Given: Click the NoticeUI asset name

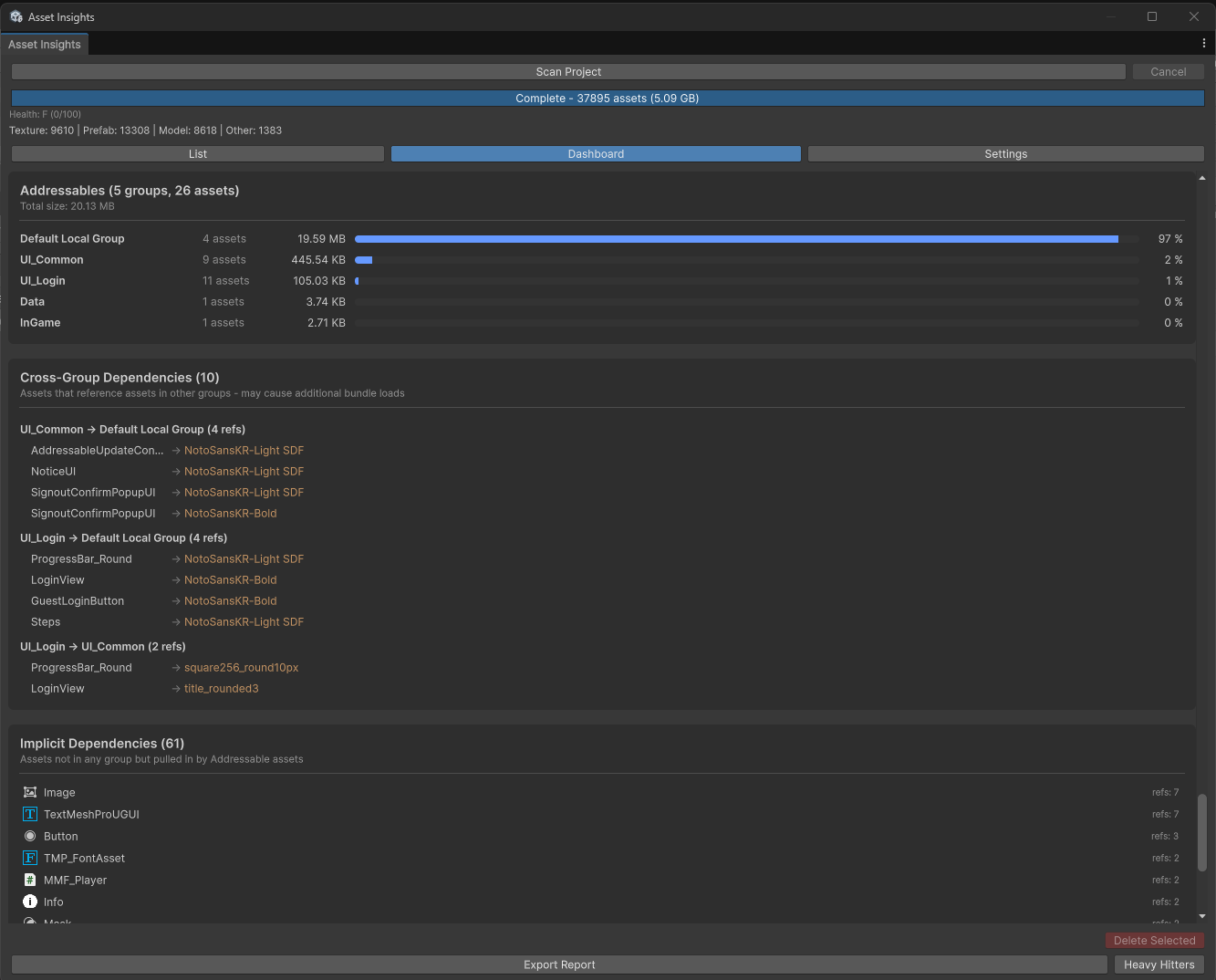Looking at the screenshot, I should point(53,472).
